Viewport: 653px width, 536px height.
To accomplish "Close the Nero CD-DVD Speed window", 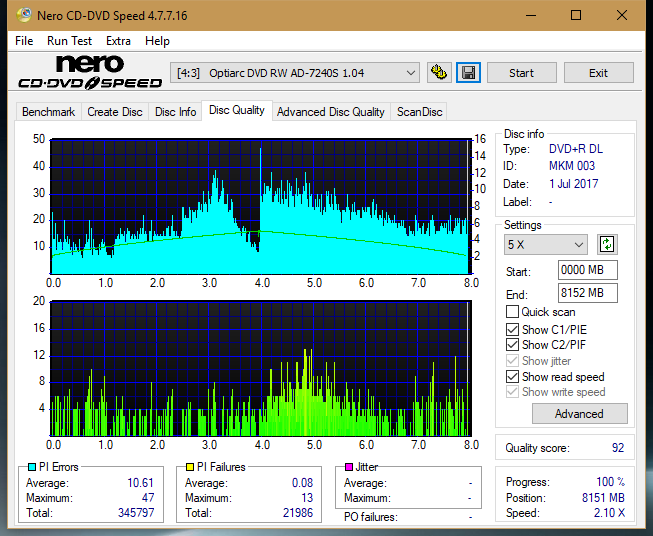I will (x=622, y=15).
